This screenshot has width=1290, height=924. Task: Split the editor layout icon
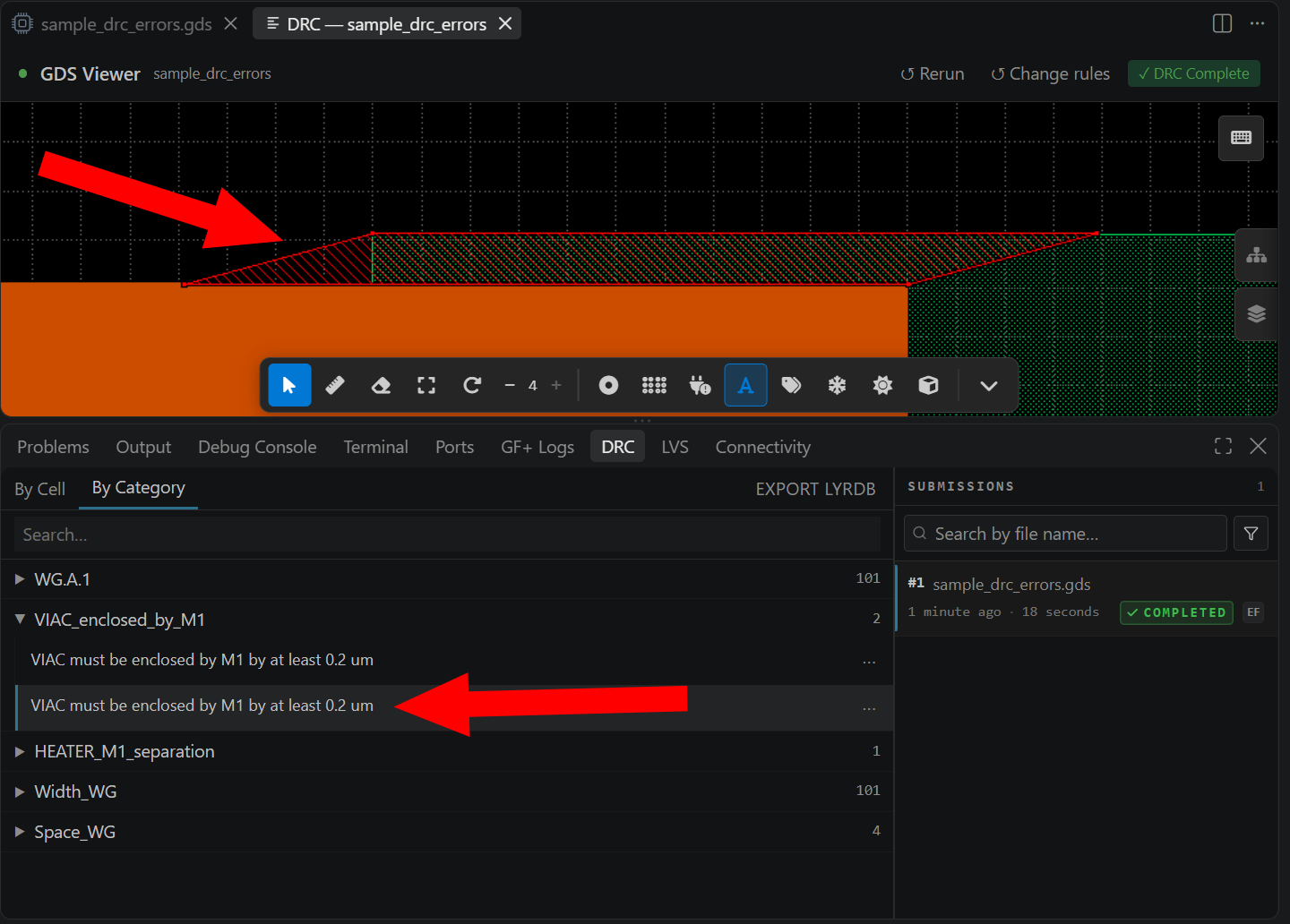[1222, 23]
